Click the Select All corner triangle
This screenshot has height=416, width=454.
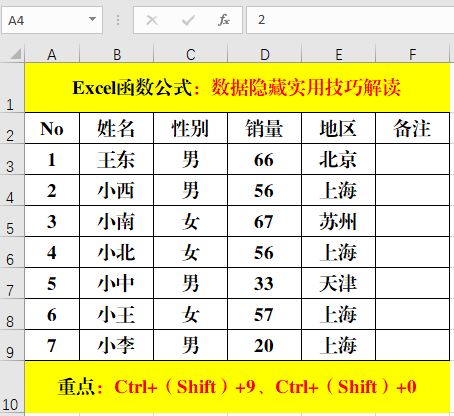pyautogui.click(x=16, y=54)
